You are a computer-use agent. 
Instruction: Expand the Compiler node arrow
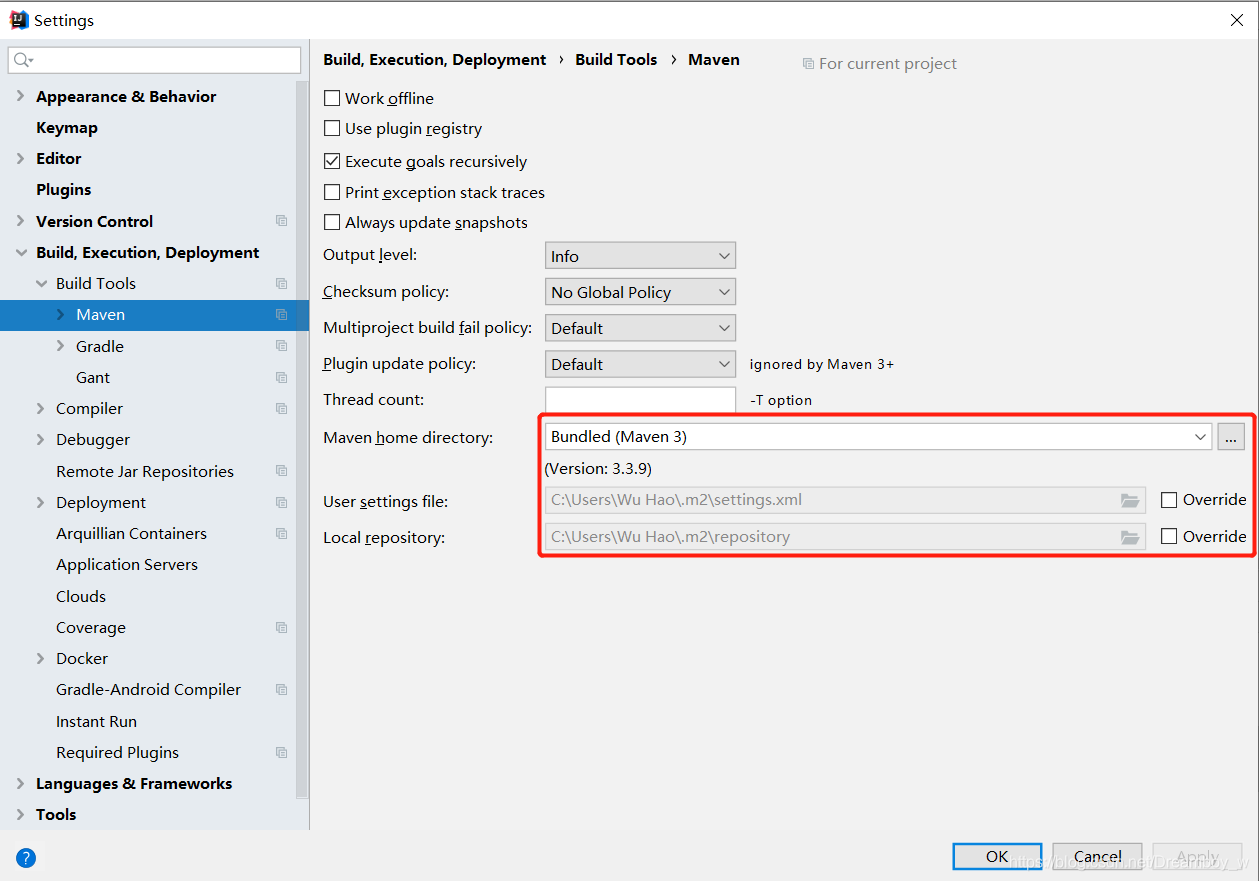[41, 409]
